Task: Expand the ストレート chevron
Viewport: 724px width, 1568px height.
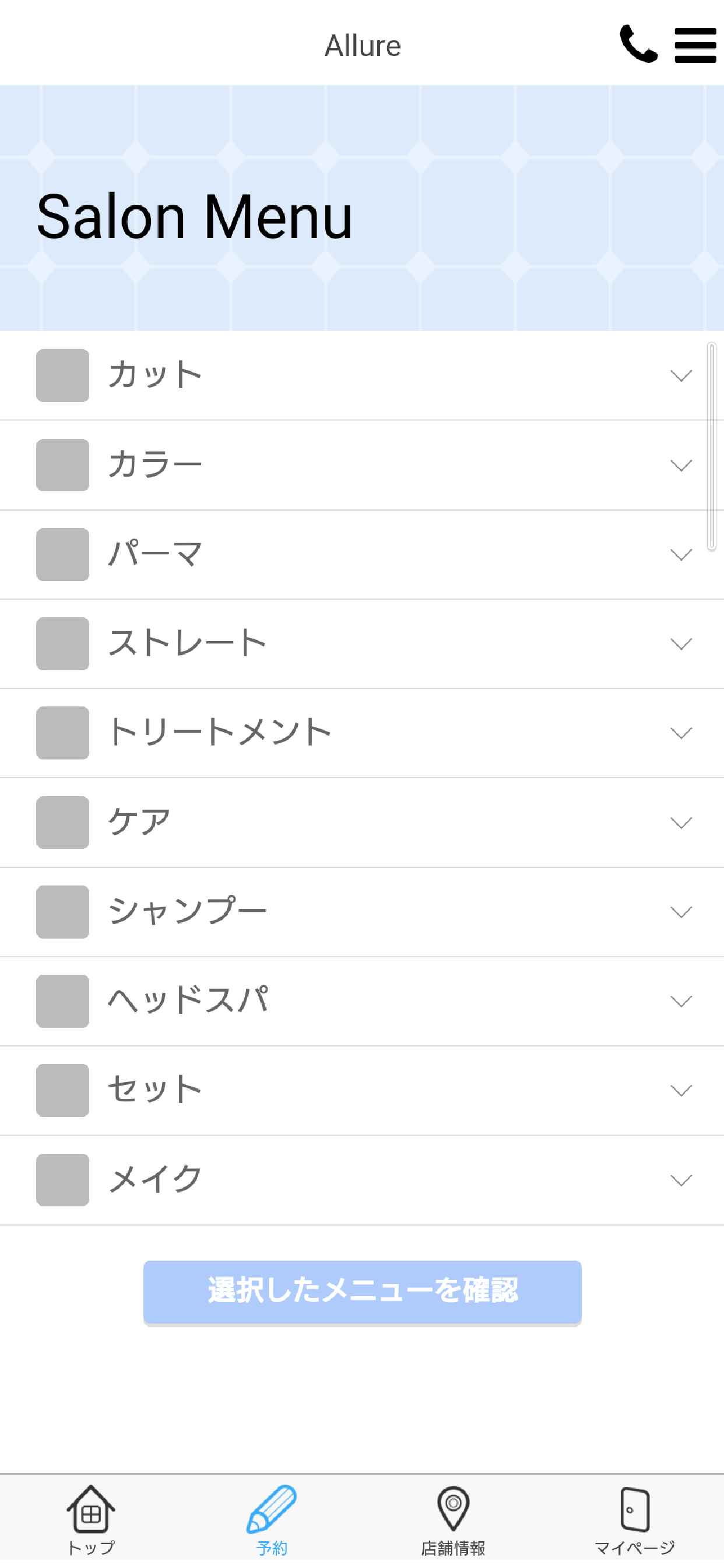Action: click(681, 644)
